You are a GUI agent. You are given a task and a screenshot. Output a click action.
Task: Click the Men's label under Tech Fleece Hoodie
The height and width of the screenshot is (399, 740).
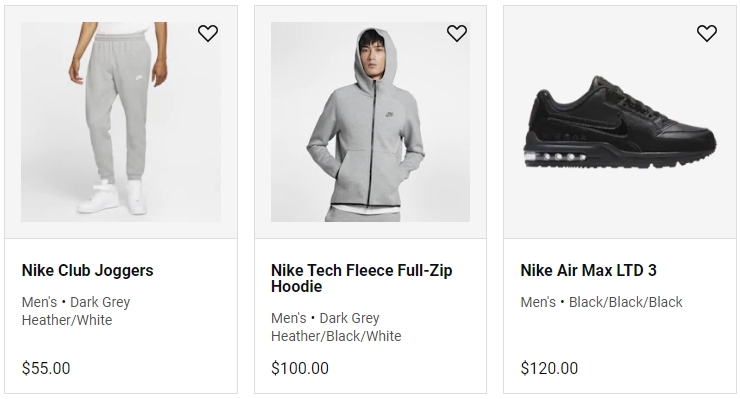pos(288,318)
